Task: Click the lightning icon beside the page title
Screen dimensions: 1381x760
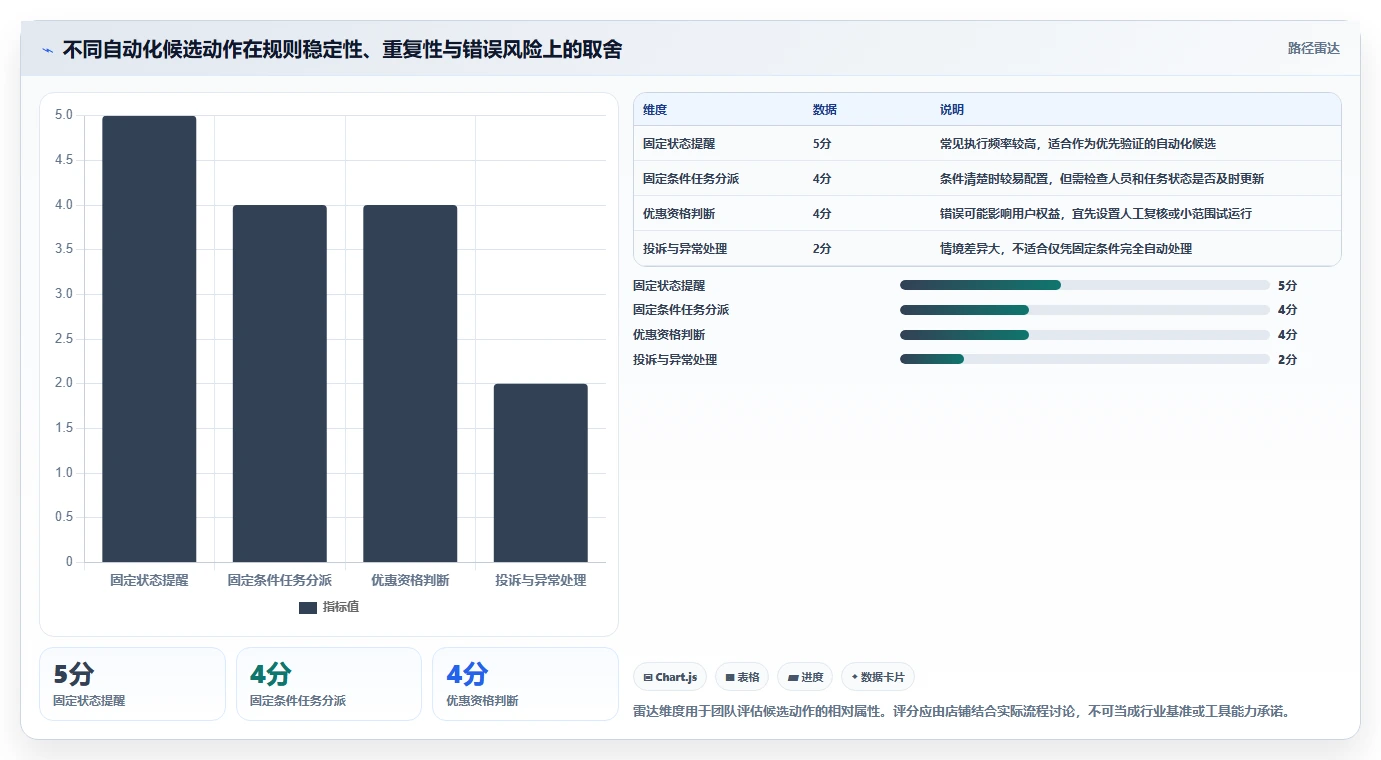Action: pos(47,50)
